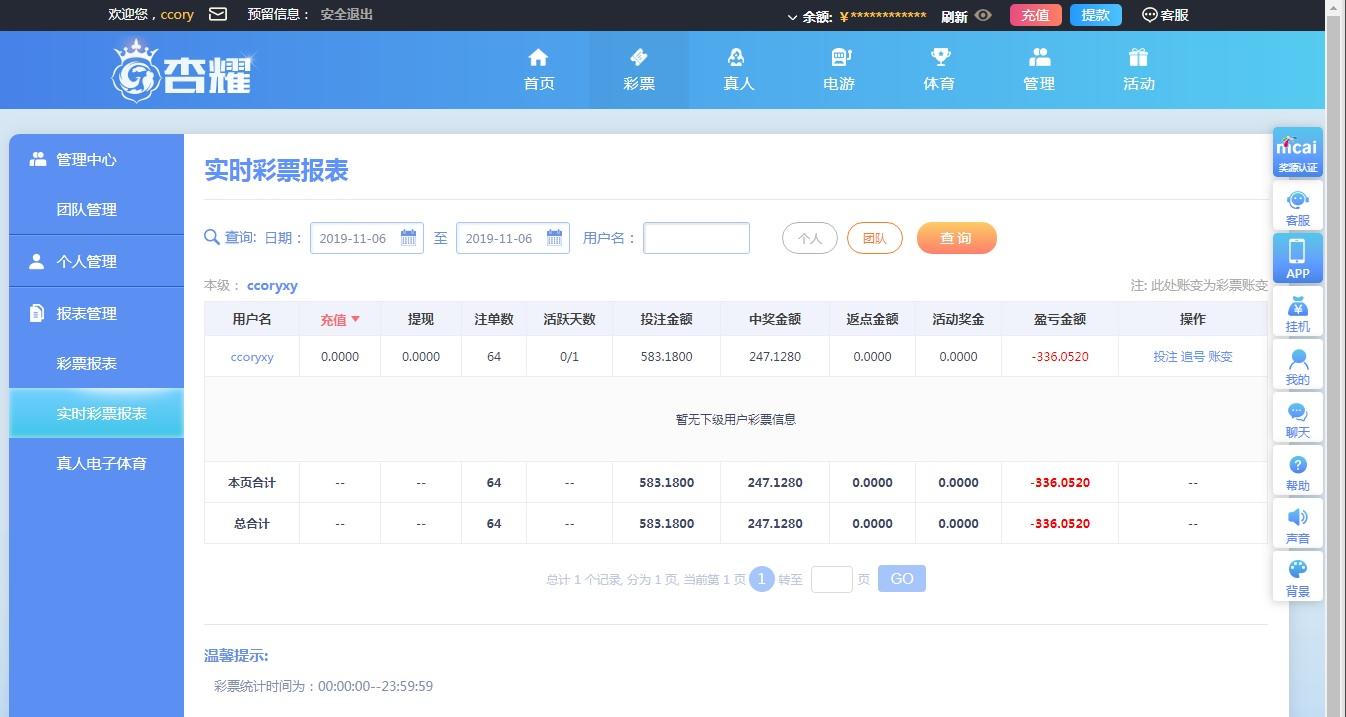Go to 首页 home nav item
Image resolution: width=1346 pixels, height=717 pixels.
point(539,70)
